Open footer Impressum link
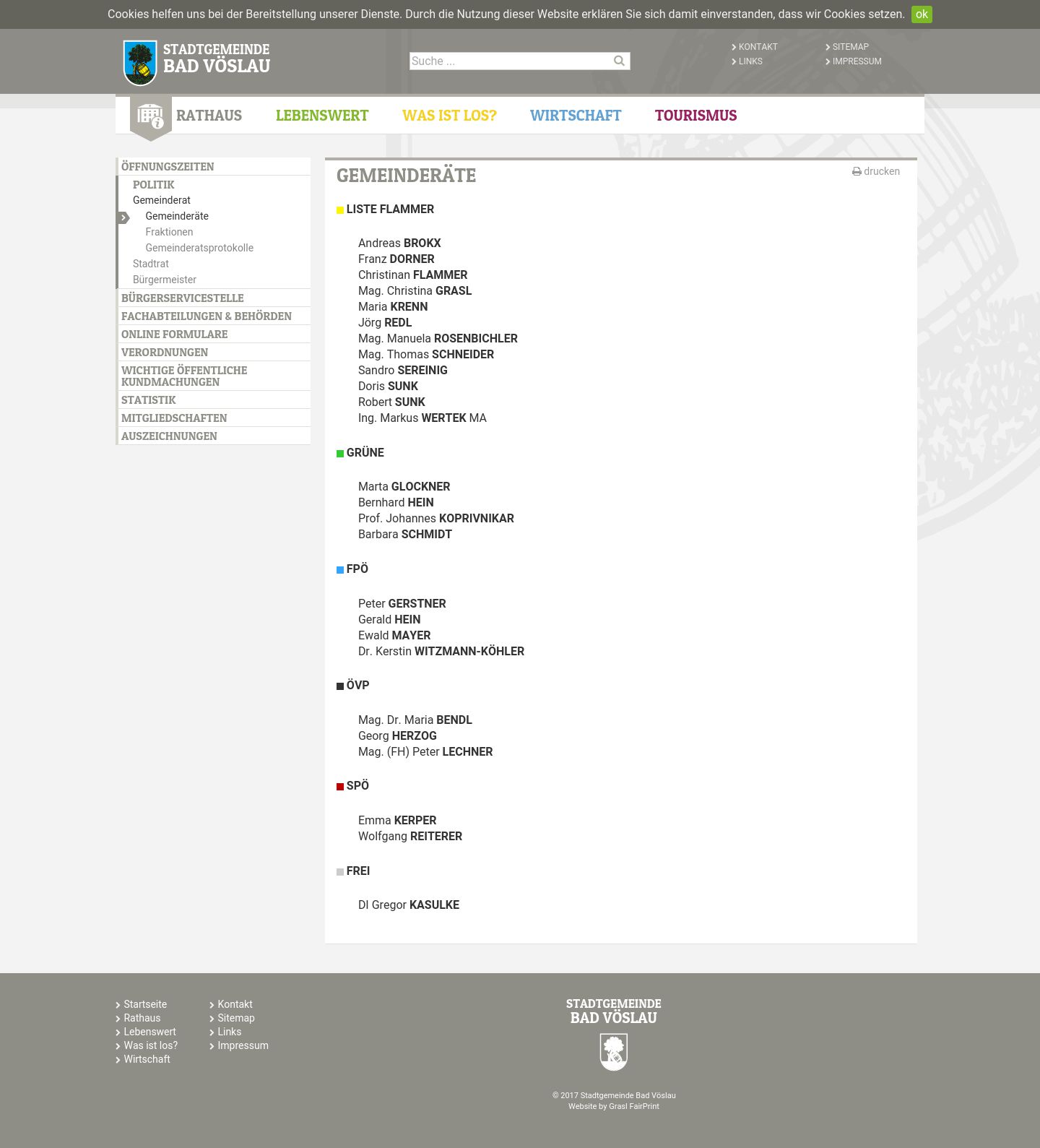Viewport: 1040px width, 1148px height. tap(243, 1045)
